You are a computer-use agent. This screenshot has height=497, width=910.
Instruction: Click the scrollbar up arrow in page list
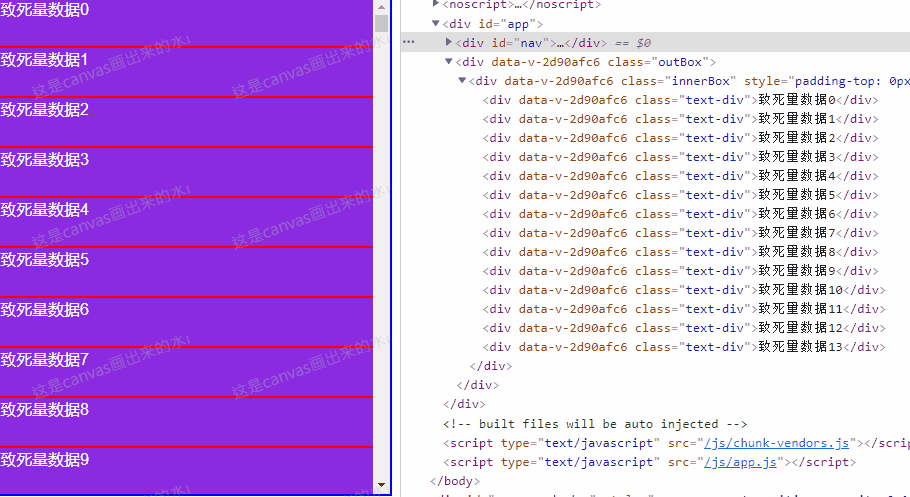(x=381, y=7)
